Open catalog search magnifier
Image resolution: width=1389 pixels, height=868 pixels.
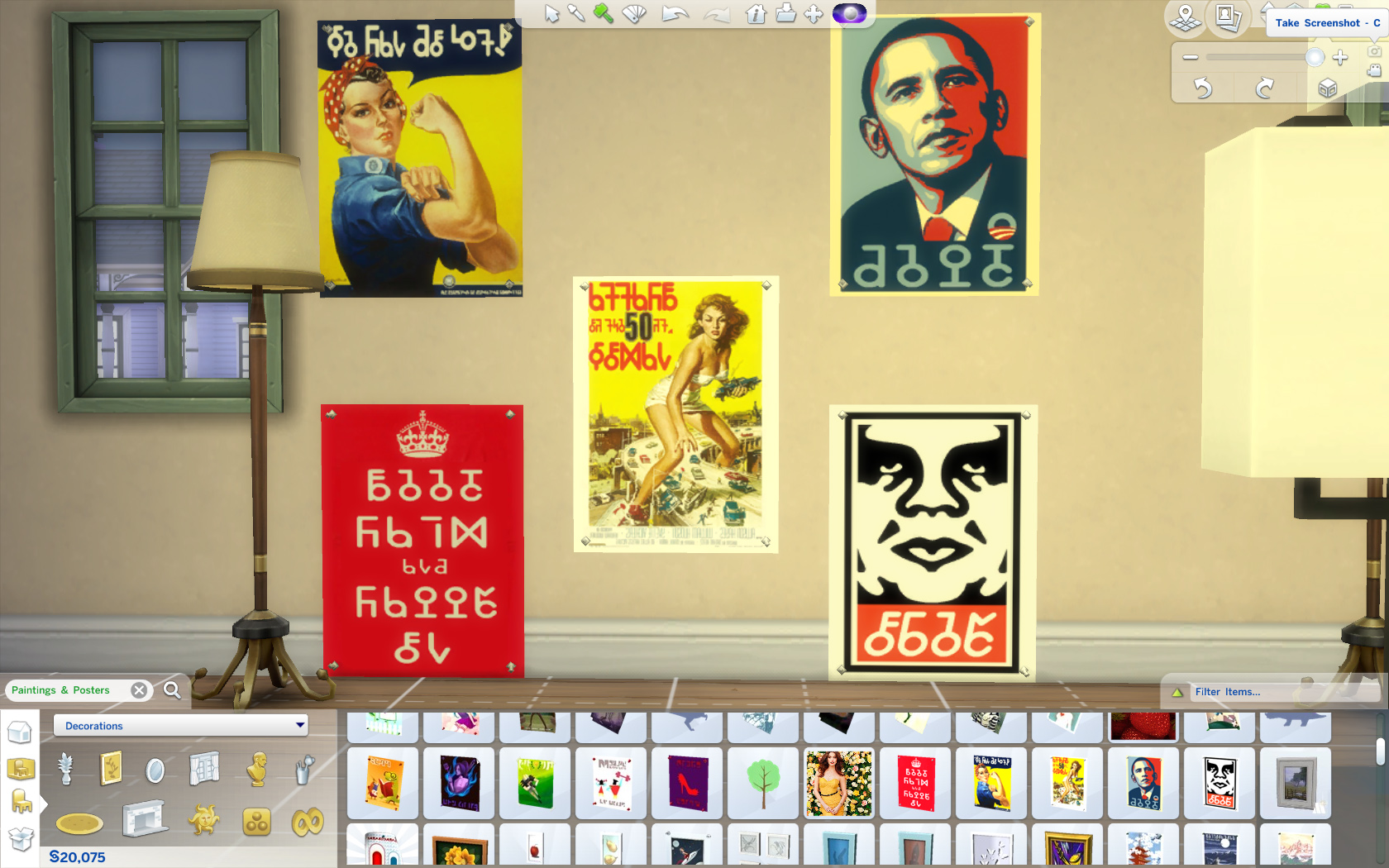[172, 690]
